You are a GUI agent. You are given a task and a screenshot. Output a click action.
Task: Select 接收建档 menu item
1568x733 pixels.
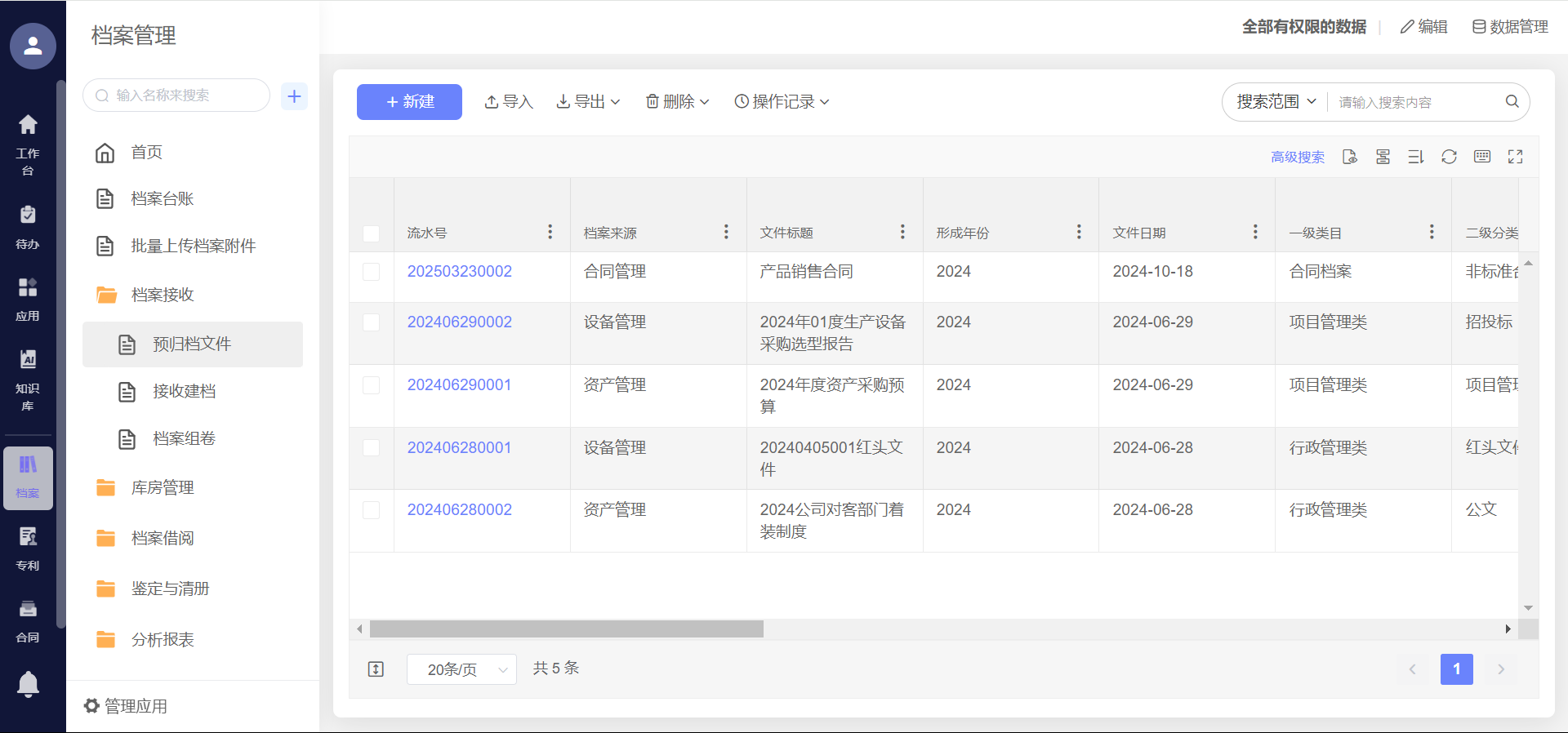click(x=185, y=391)
